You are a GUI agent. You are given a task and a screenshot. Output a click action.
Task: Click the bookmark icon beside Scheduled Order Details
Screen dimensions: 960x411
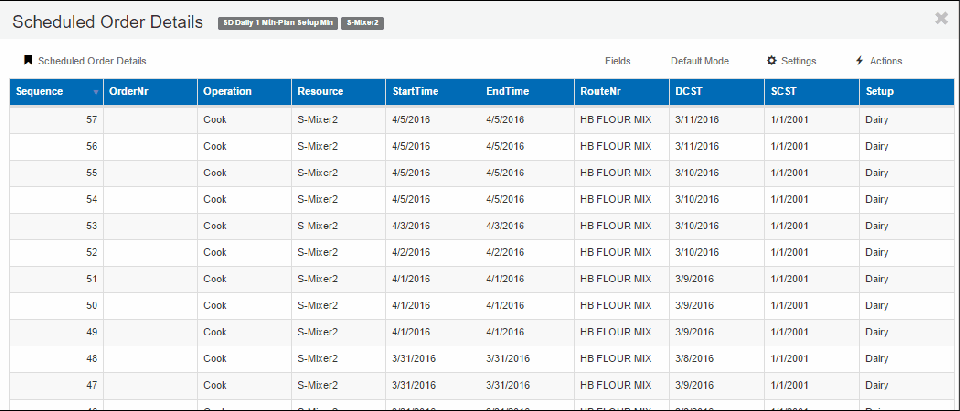pos(28,61)
